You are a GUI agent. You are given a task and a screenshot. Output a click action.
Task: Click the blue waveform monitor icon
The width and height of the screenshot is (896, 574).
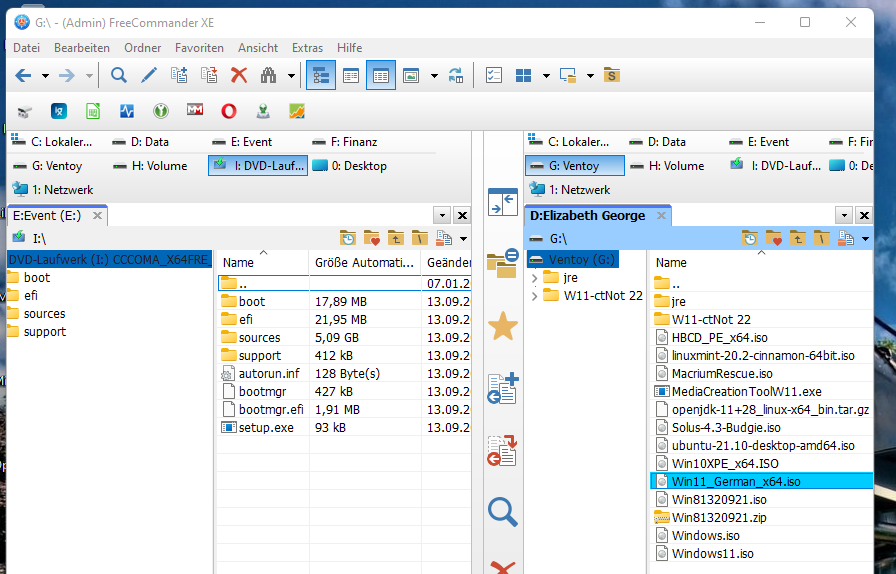127,111
